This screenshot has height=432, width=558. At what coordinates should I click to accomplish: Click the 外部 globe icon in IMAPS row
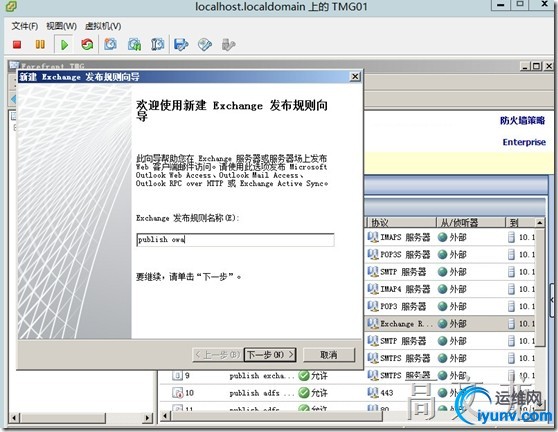click(x=442, y=237)
